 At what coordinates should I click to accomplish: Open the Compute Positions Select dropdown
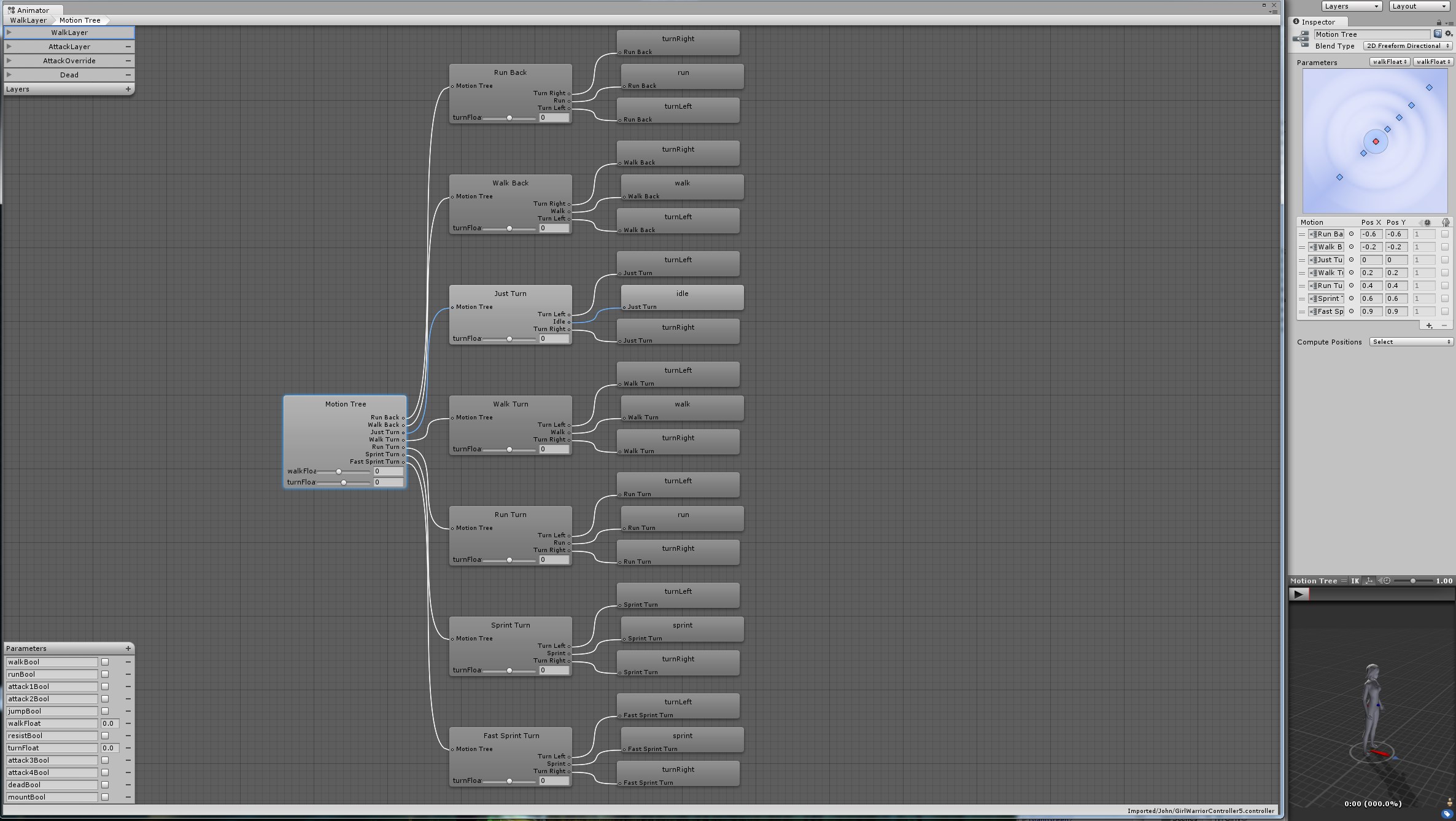click(x=1411, y=342)
